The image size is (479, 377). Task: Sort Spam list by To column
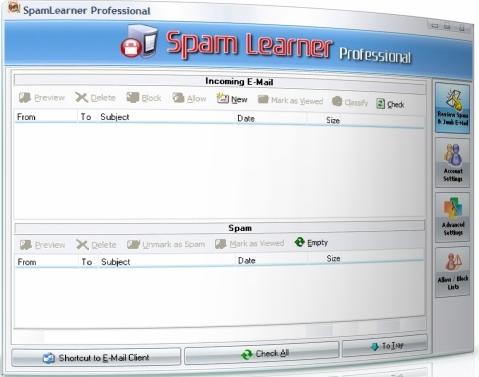point(87,262)
